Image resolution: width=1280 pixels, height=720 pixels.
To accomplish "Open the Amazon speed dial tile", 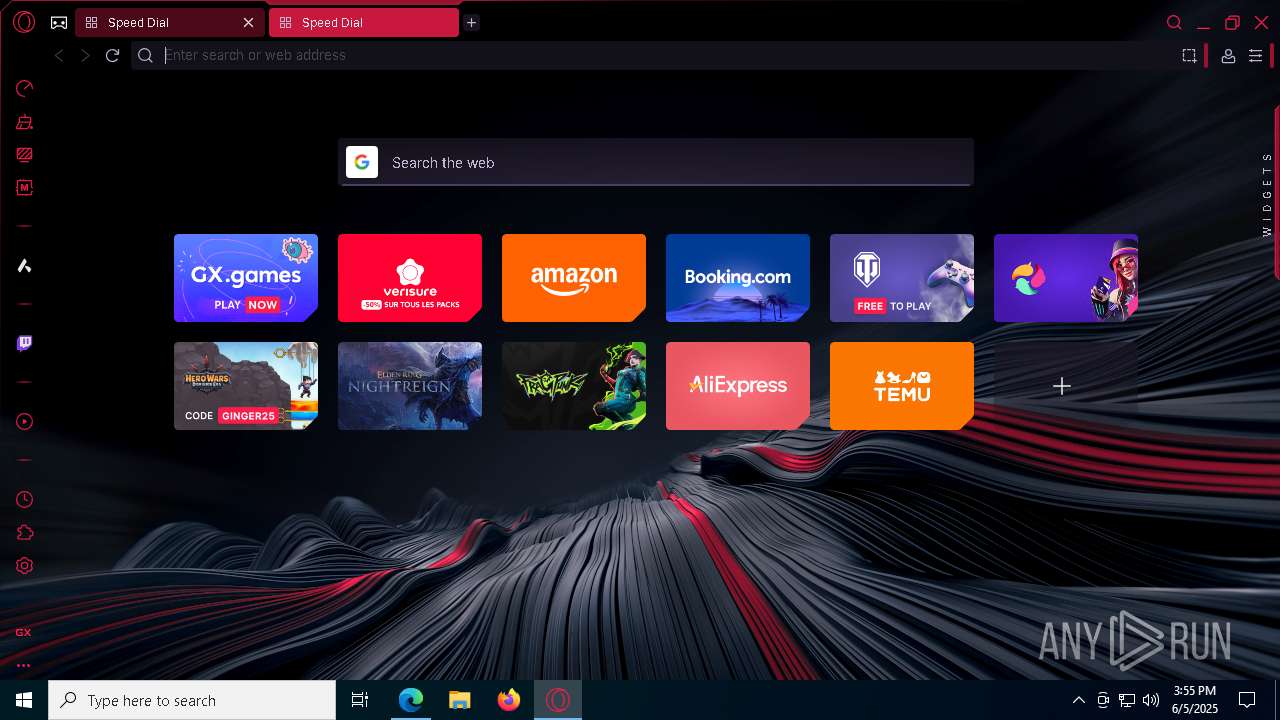I will coord(574,278).
